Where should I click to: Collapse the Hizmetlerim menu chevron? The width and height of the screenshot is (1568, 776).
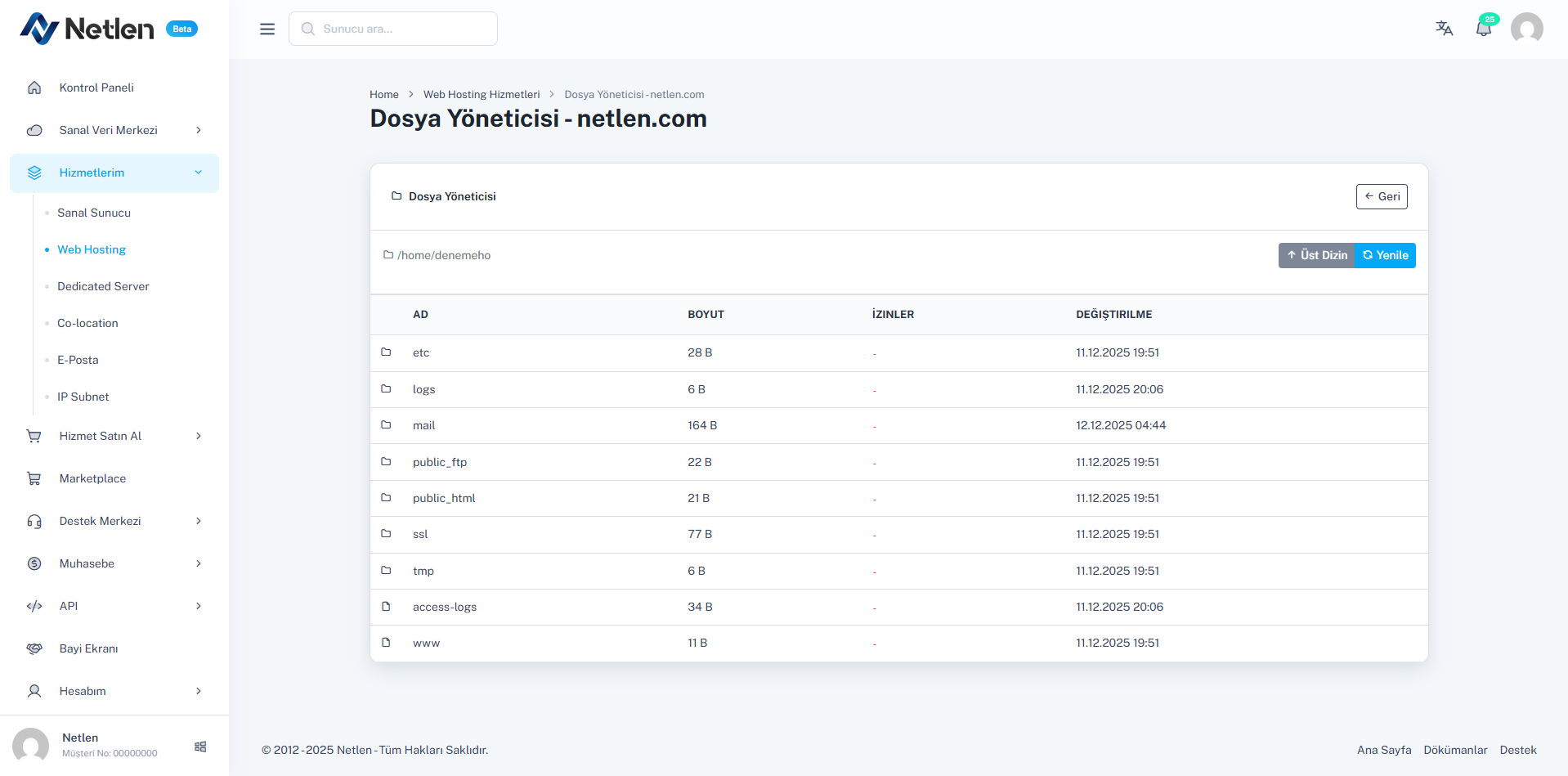pyautogui.click(x=199, y=173)
